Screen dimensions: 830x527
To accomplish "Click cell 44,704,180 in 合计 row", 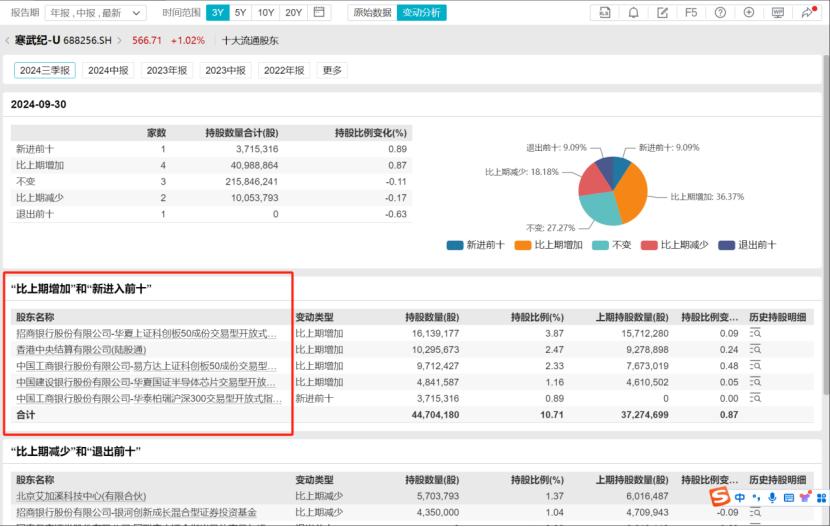I will click(435, 415).
